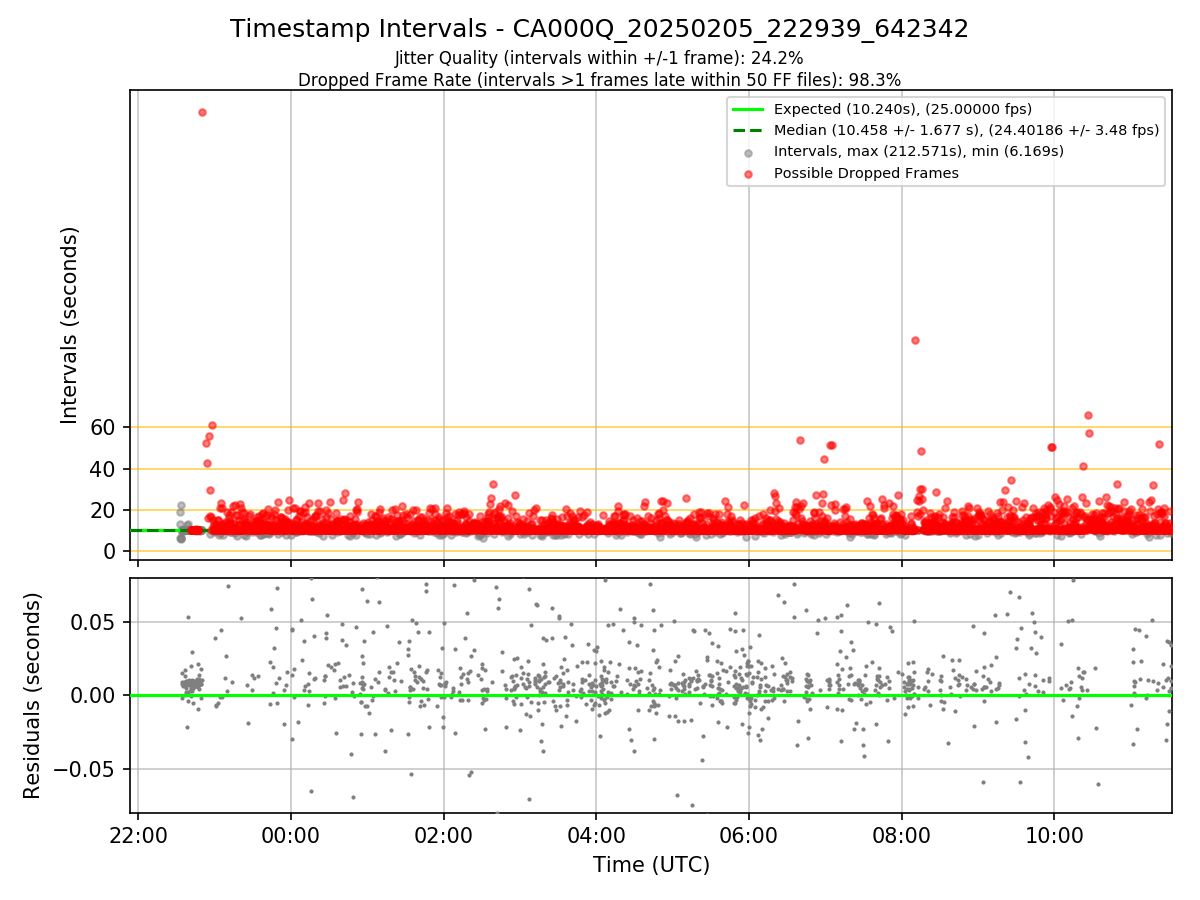Click the highest red outlier point near 22:50
Screen dimensions: 1200x900
[202, 112]
